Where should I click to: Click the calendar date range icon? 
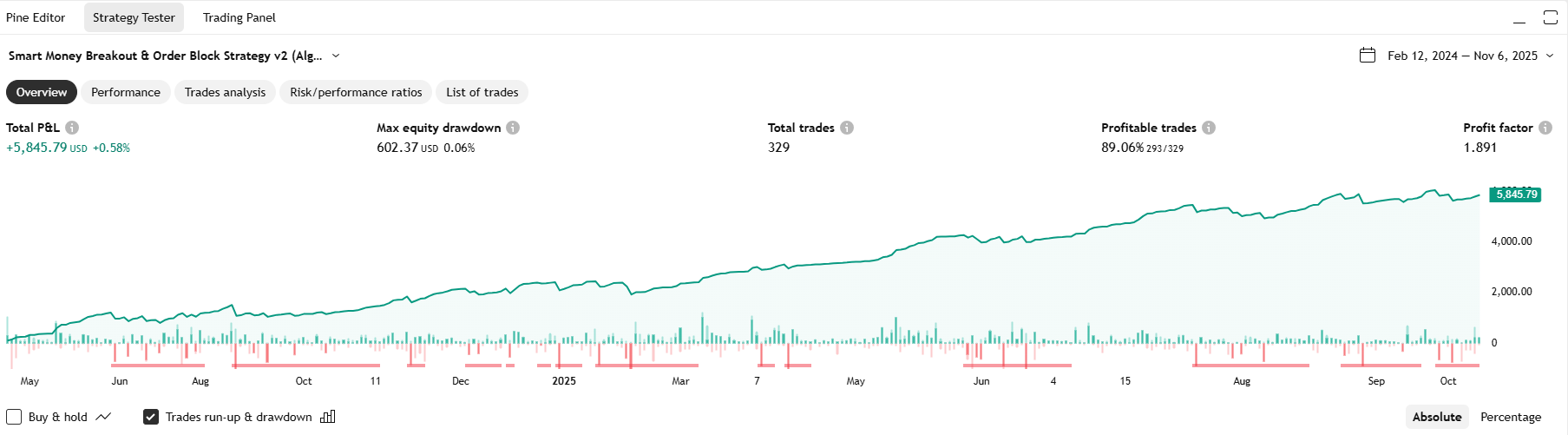(x=1368, y=56)
